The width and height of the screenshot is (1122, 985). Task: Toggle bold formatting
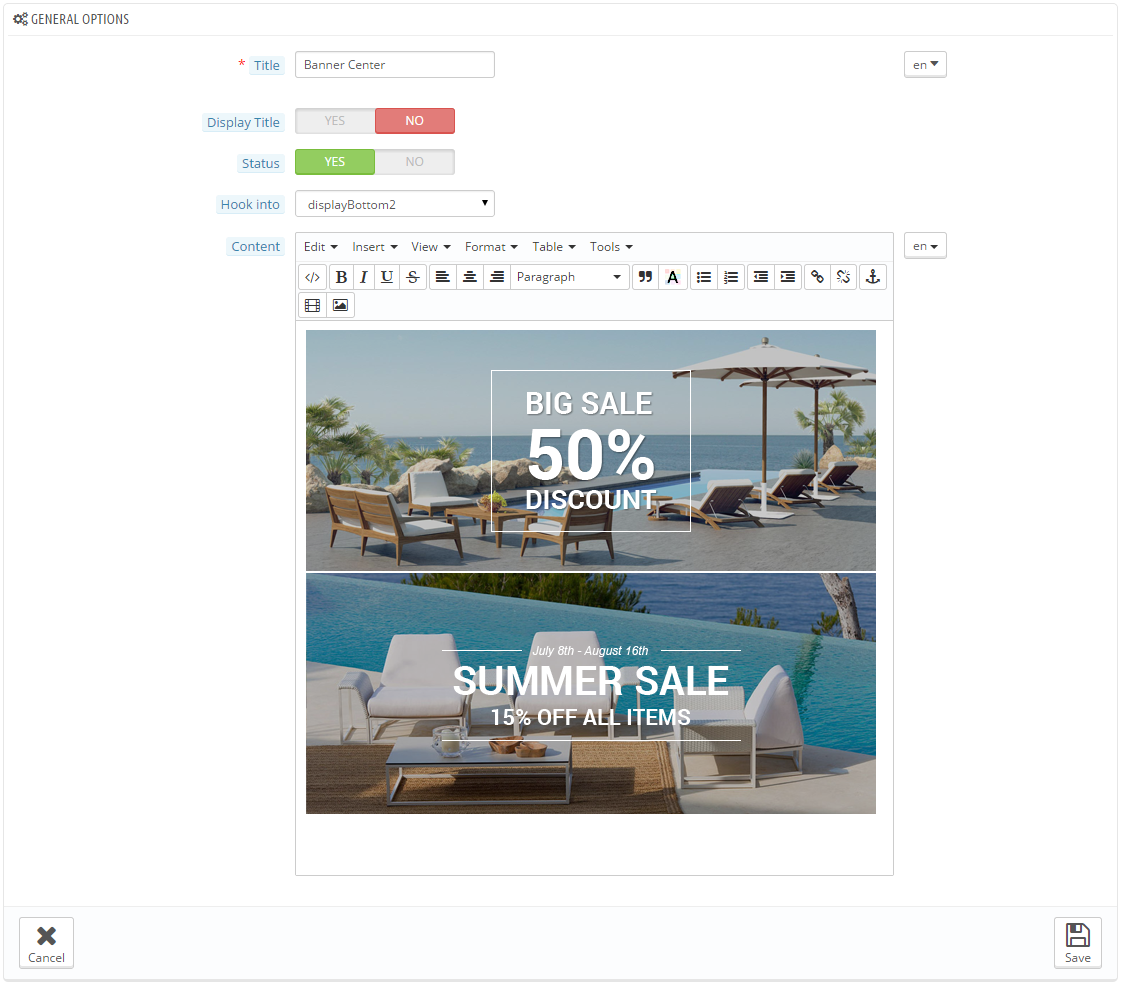tap(341, 278)
